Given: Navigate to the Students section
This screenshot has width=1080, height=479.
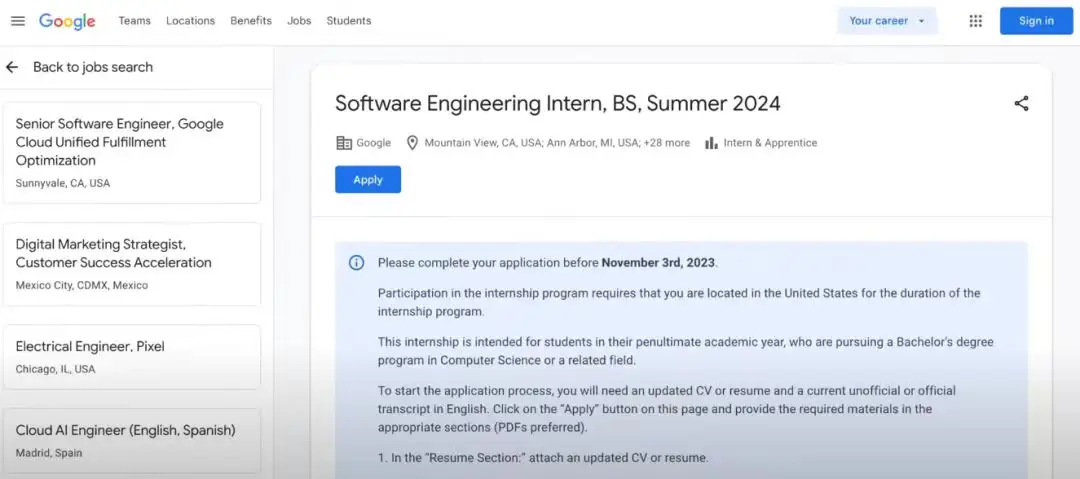Looking at the screenshot, I should [348, 21].
